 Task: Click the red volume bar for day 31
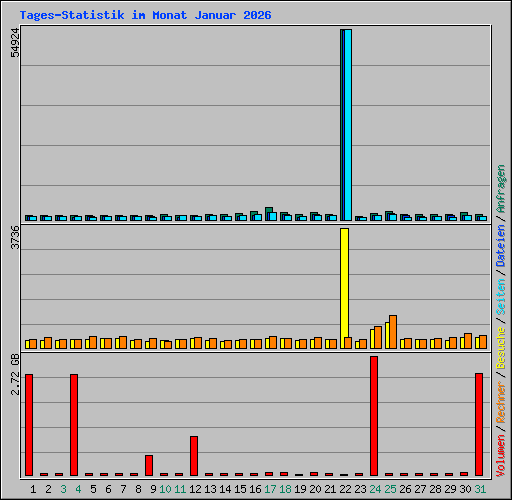tap(479, 424)
